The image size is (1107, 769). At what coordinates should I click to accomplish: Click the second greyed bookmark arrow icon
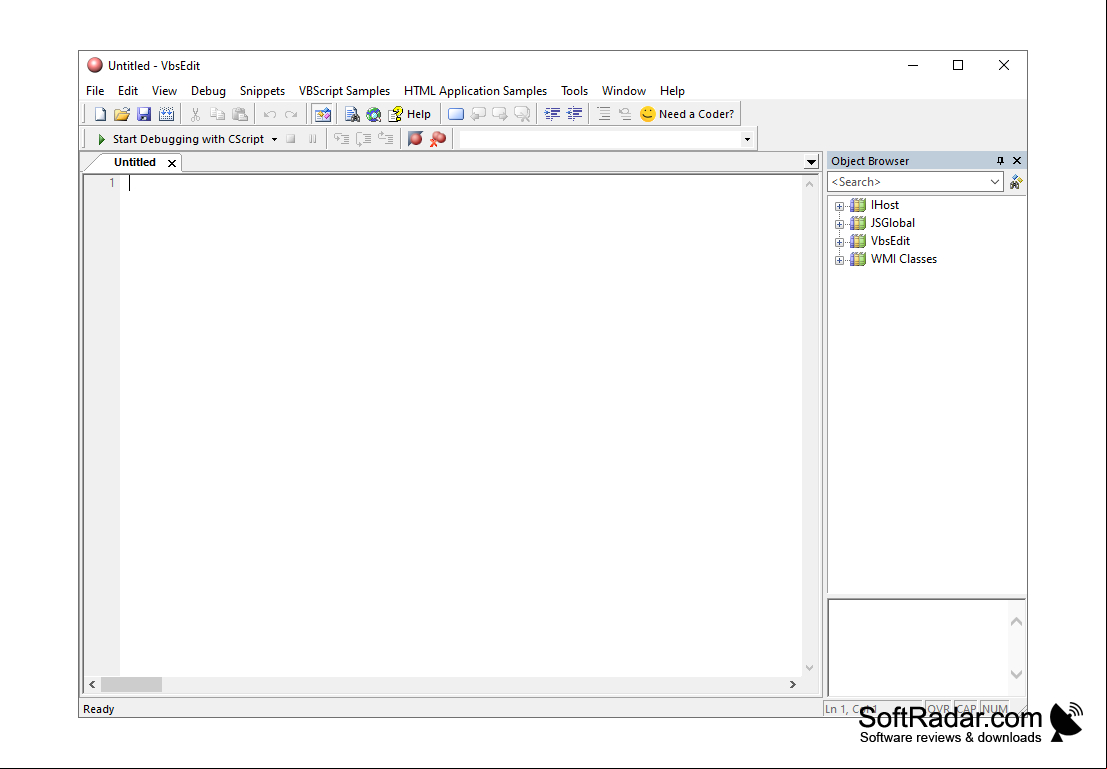pos(500,114)
